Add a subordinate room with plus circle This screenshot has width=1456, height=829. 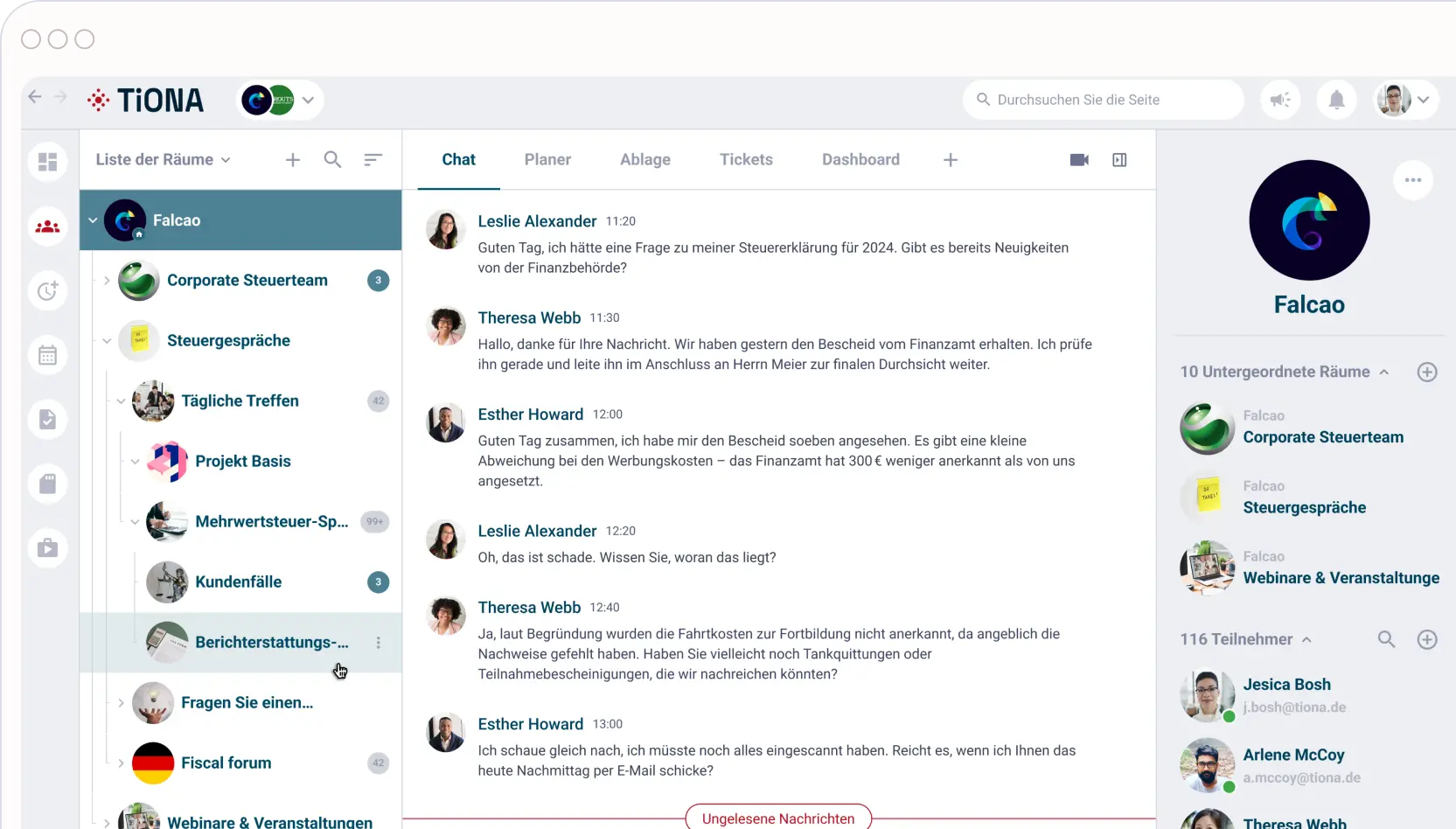pos(1427,372)
